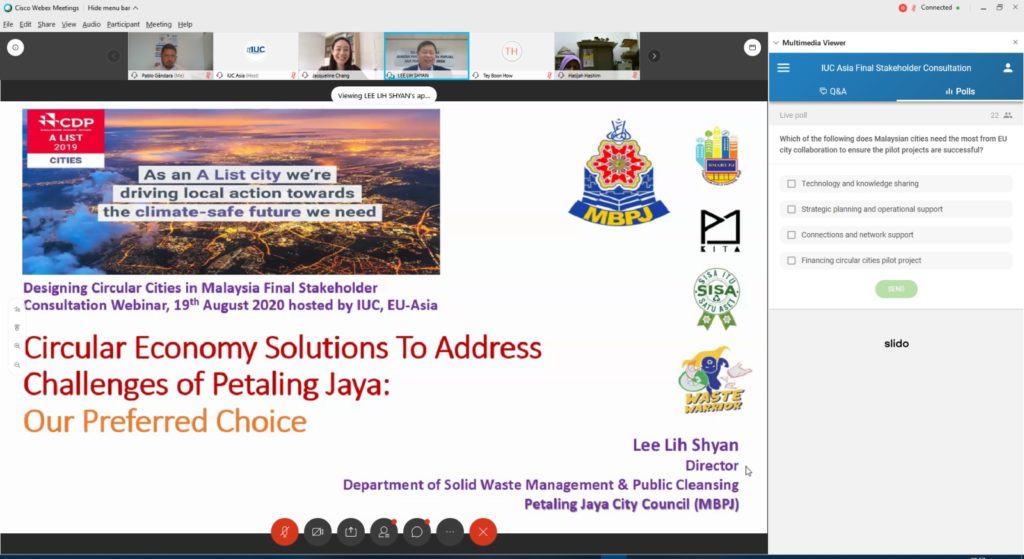
Task: Open more options ellipsis button
Action: tap(450, 532)
